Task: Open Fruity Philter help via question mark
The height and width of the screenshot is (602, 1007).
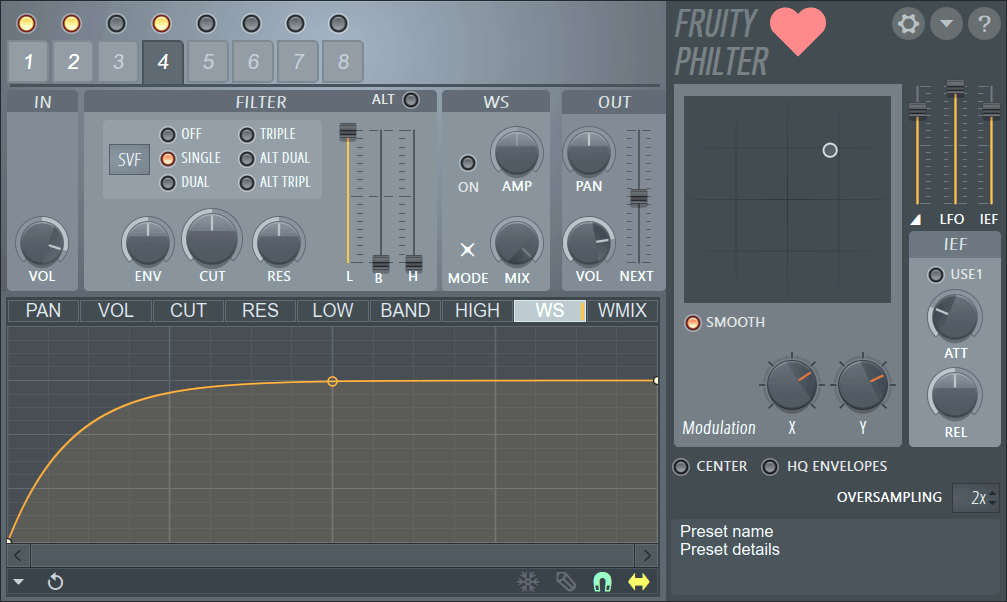Action: coord(984,23)
